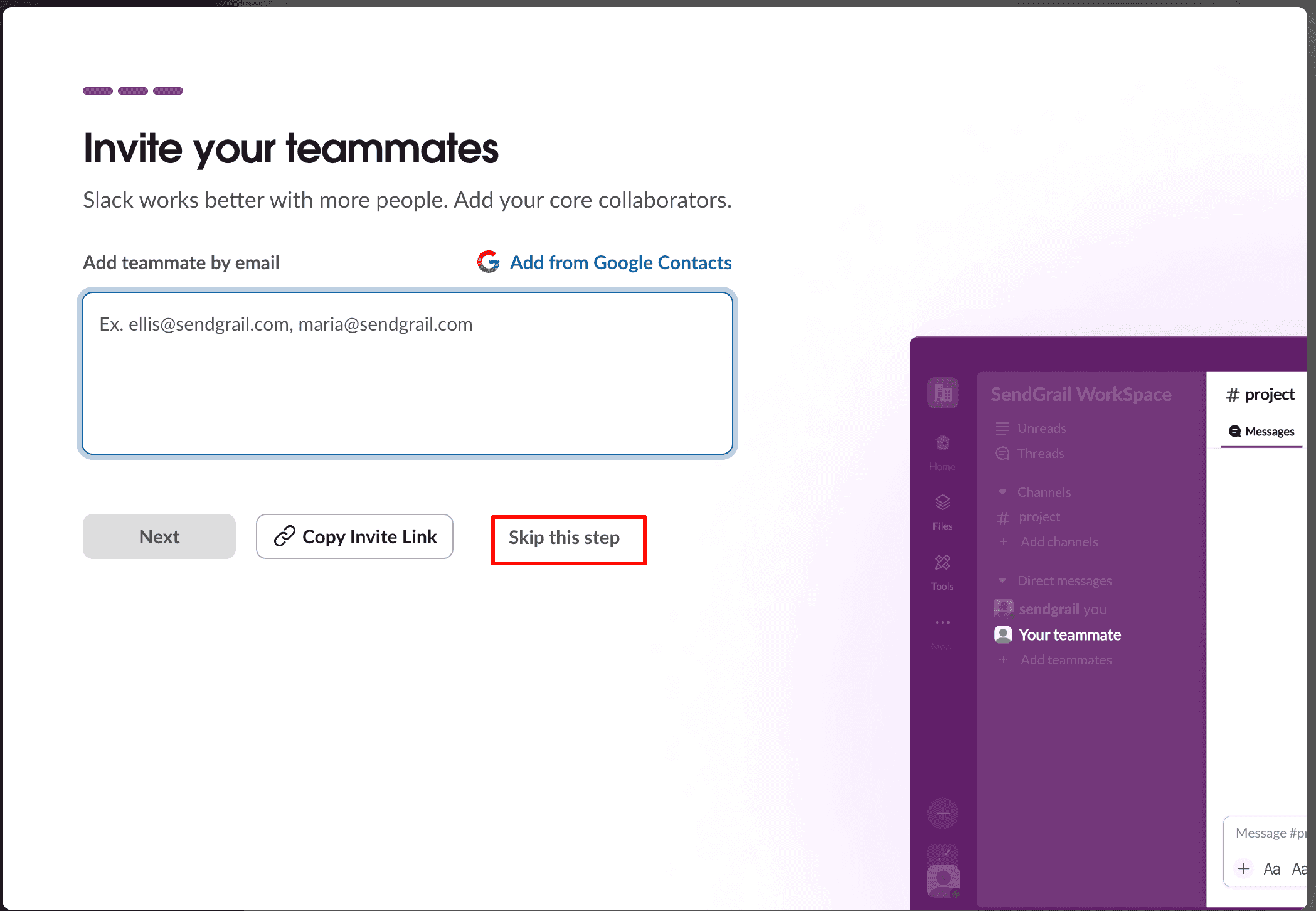Collapse the Channels section arrow

click(x=1002, y=492)
